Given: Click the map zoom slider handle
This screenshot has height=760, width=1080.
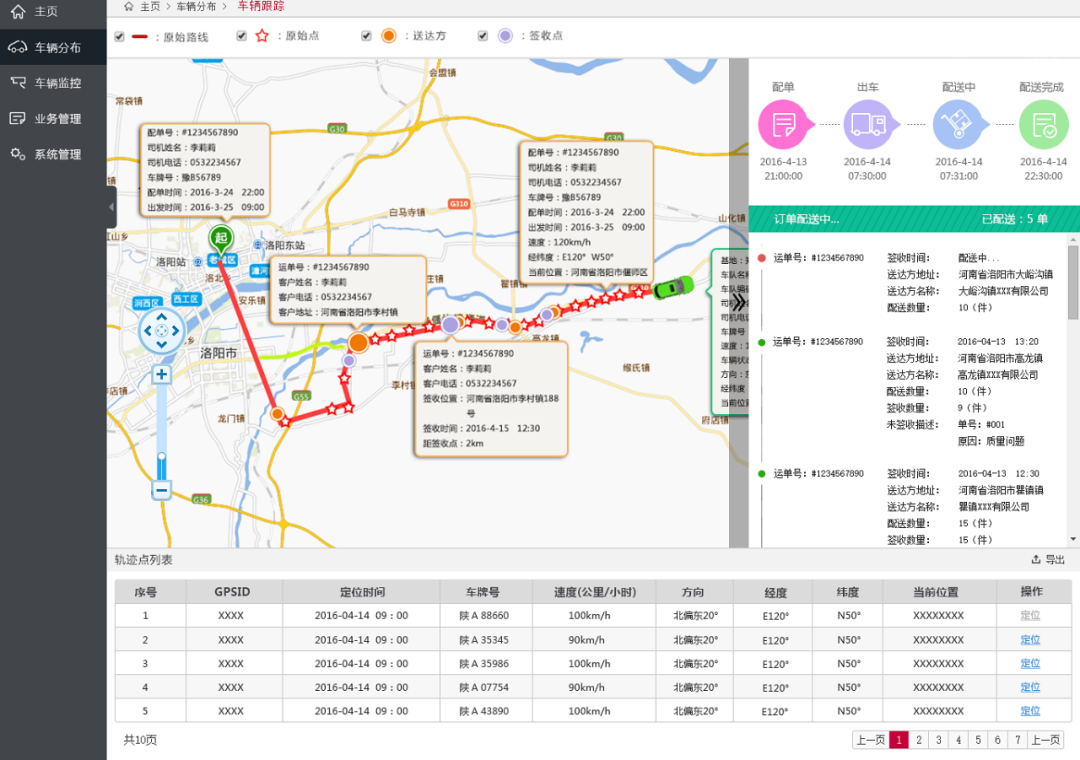Looking at the screenshot, I should (161, 456).
